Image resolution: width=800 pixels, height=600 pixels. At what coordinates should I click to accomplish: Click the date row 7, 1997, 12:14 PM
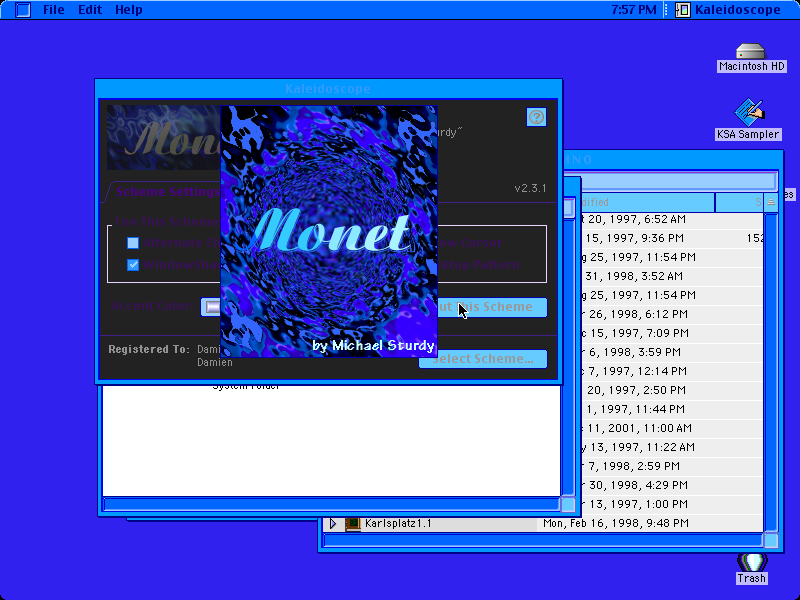tap(634, 371)
